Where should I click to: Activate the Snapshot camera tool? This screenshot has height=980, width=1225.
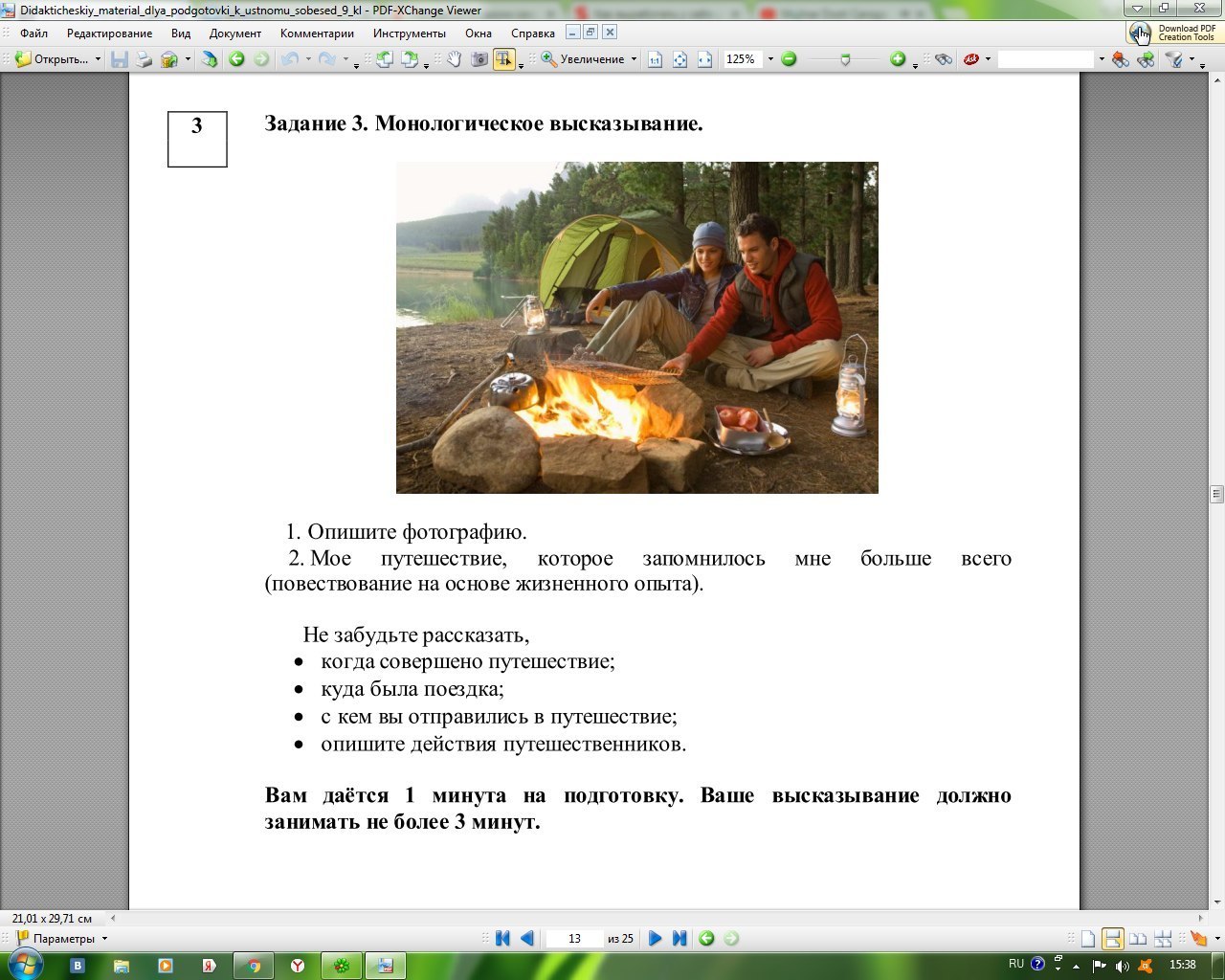click(479, 59)
